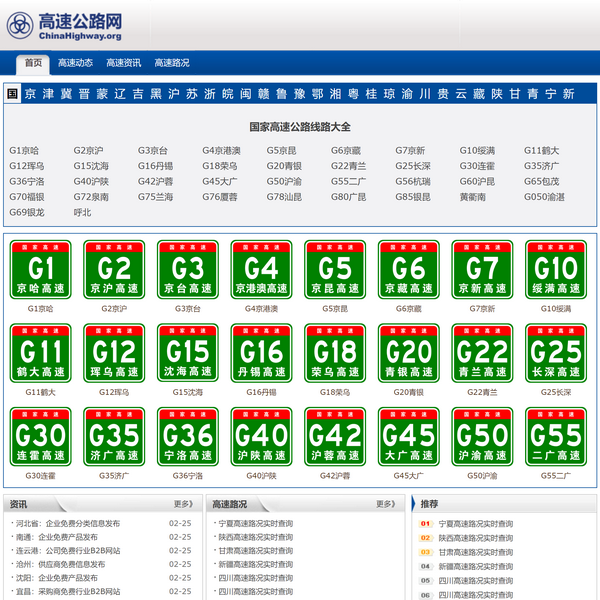
Task: Select the G36 宁洛高速 sign icon
Action: click(188, 437)
